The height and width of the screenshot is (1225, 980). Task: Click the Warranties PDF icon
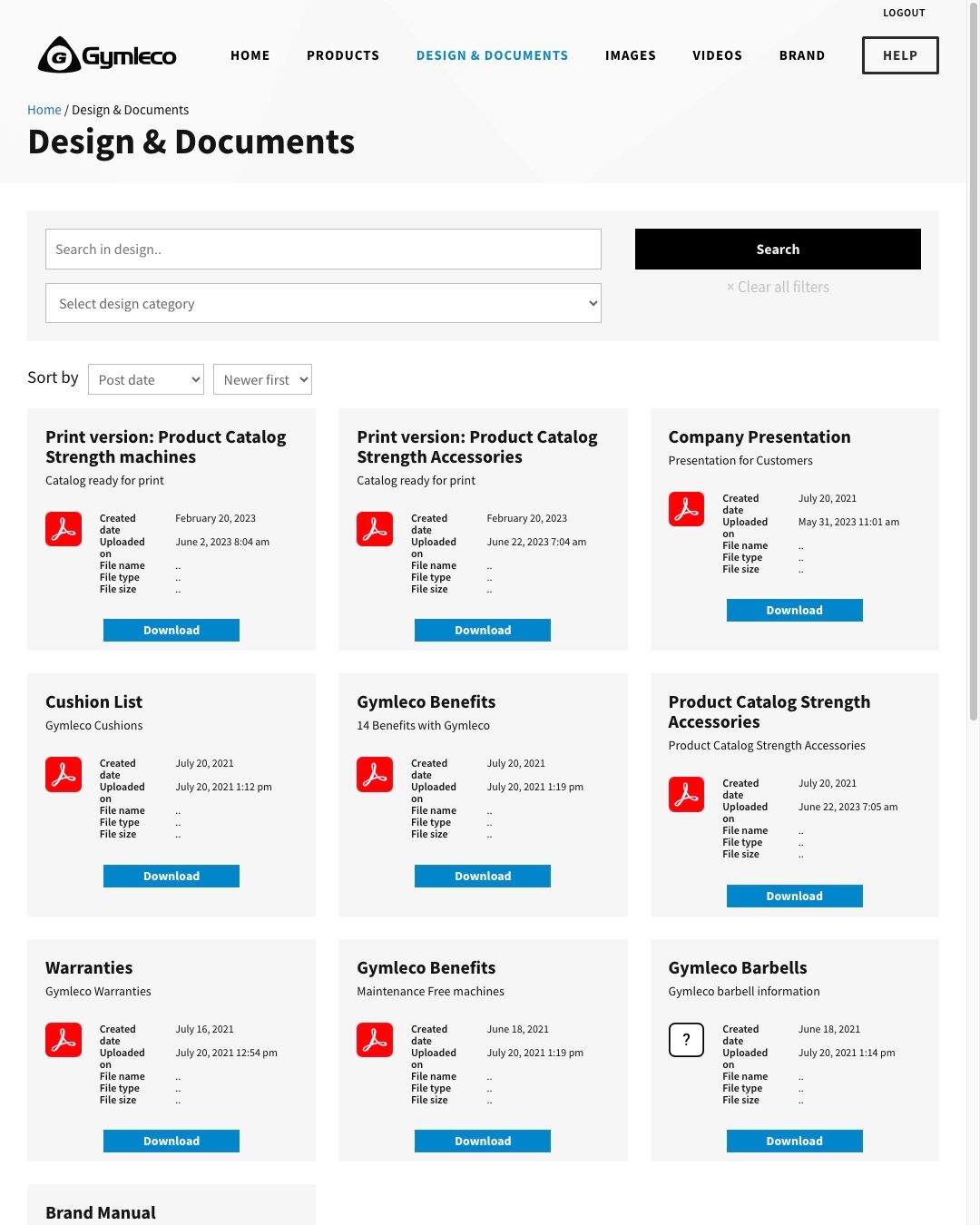click(64, 1040)
